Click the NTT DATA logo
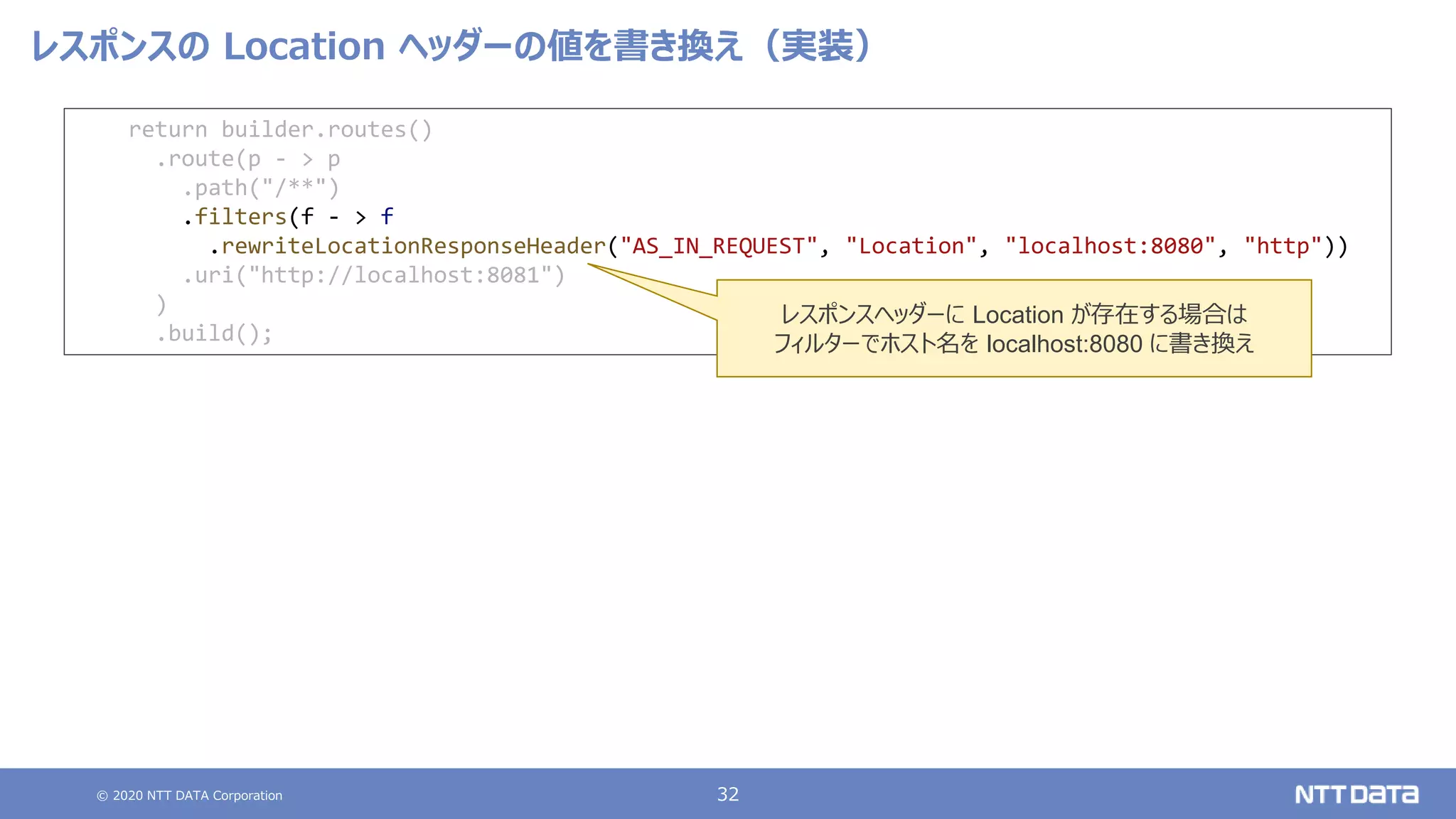Viewport: 1456px width, 819px height. [1356, 794]
